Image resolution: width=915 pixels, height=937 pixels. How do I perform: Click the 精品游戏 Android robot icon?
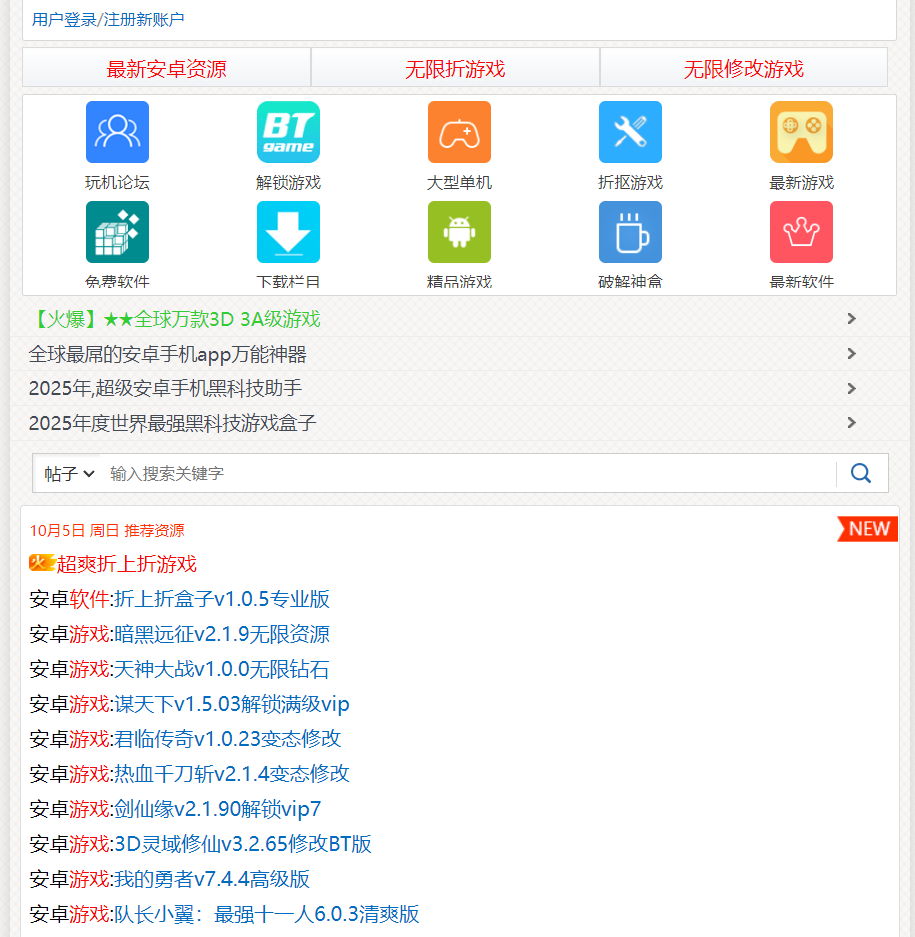(459, 231)
